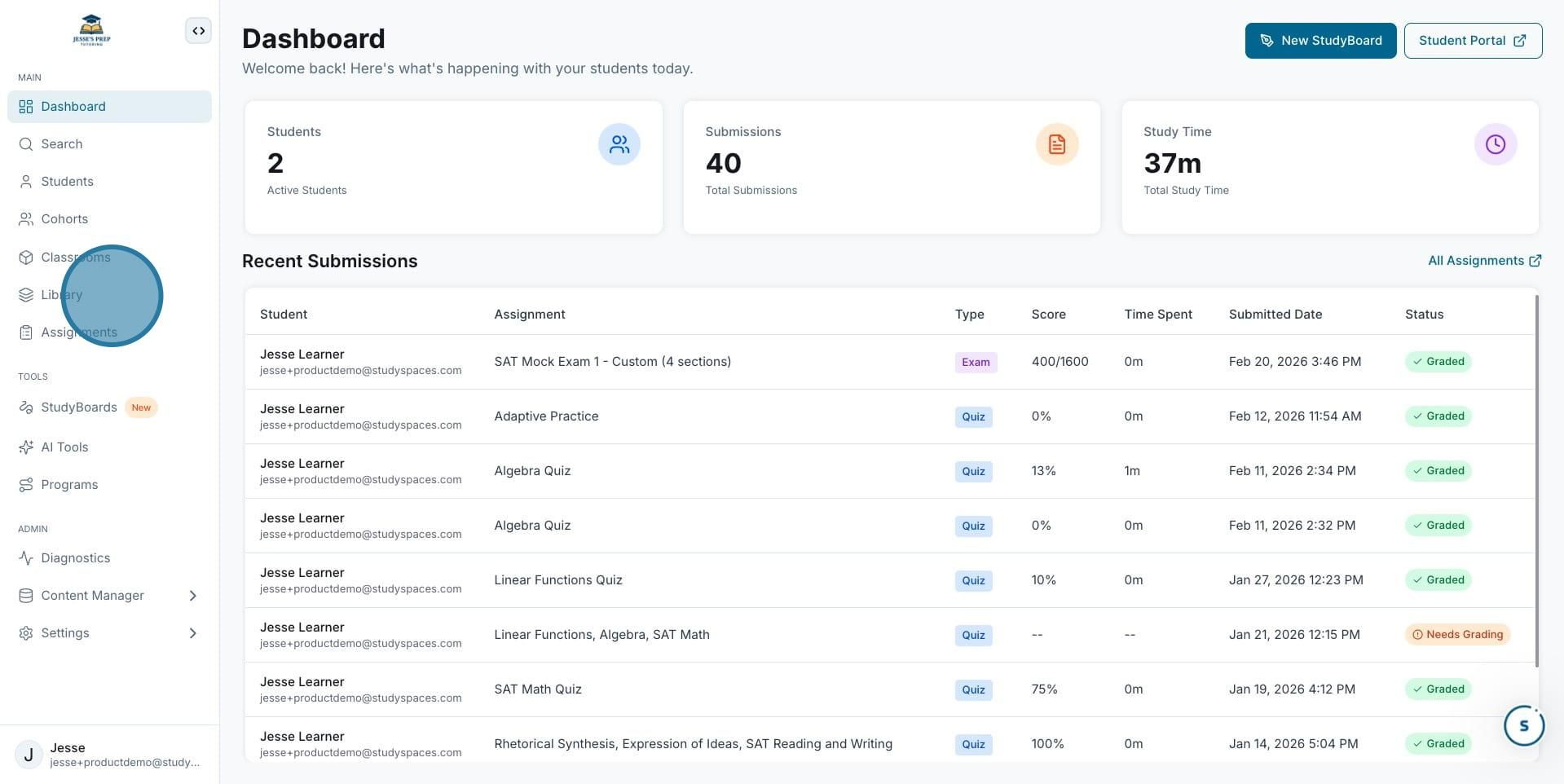Viewport: 1564px width, 784px height.
Task: Expand the Content Manager chevron
Action: click(x=193, y=596)
